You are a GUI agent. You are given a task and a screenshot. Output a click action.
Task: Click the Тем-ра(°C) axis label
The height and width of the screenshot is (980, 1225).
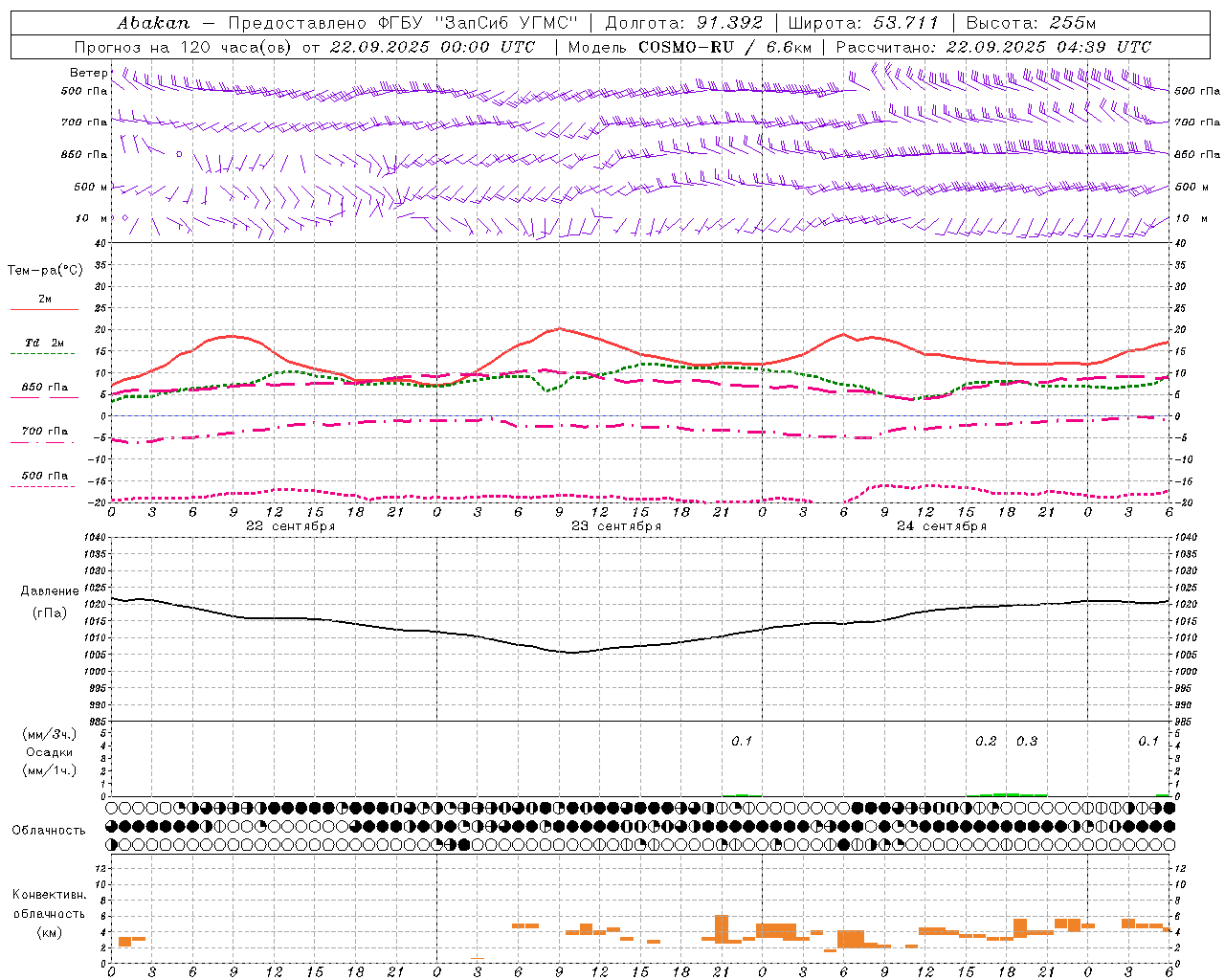[45, 271]
